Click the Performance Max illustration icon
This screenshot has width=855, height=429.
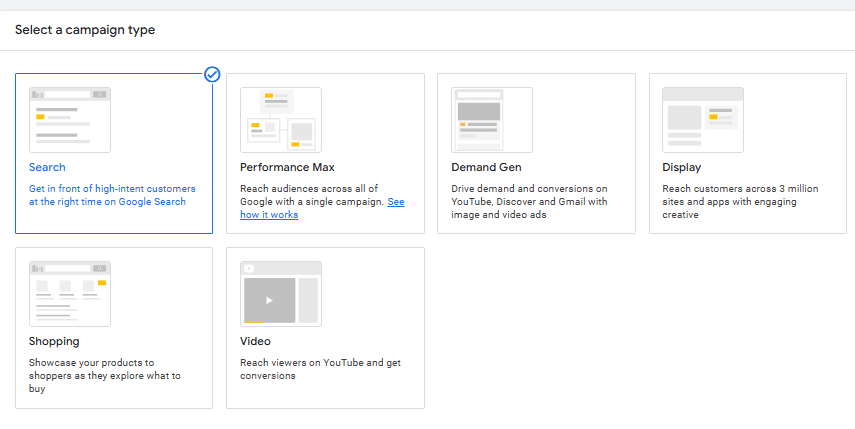tap(281, 120)
